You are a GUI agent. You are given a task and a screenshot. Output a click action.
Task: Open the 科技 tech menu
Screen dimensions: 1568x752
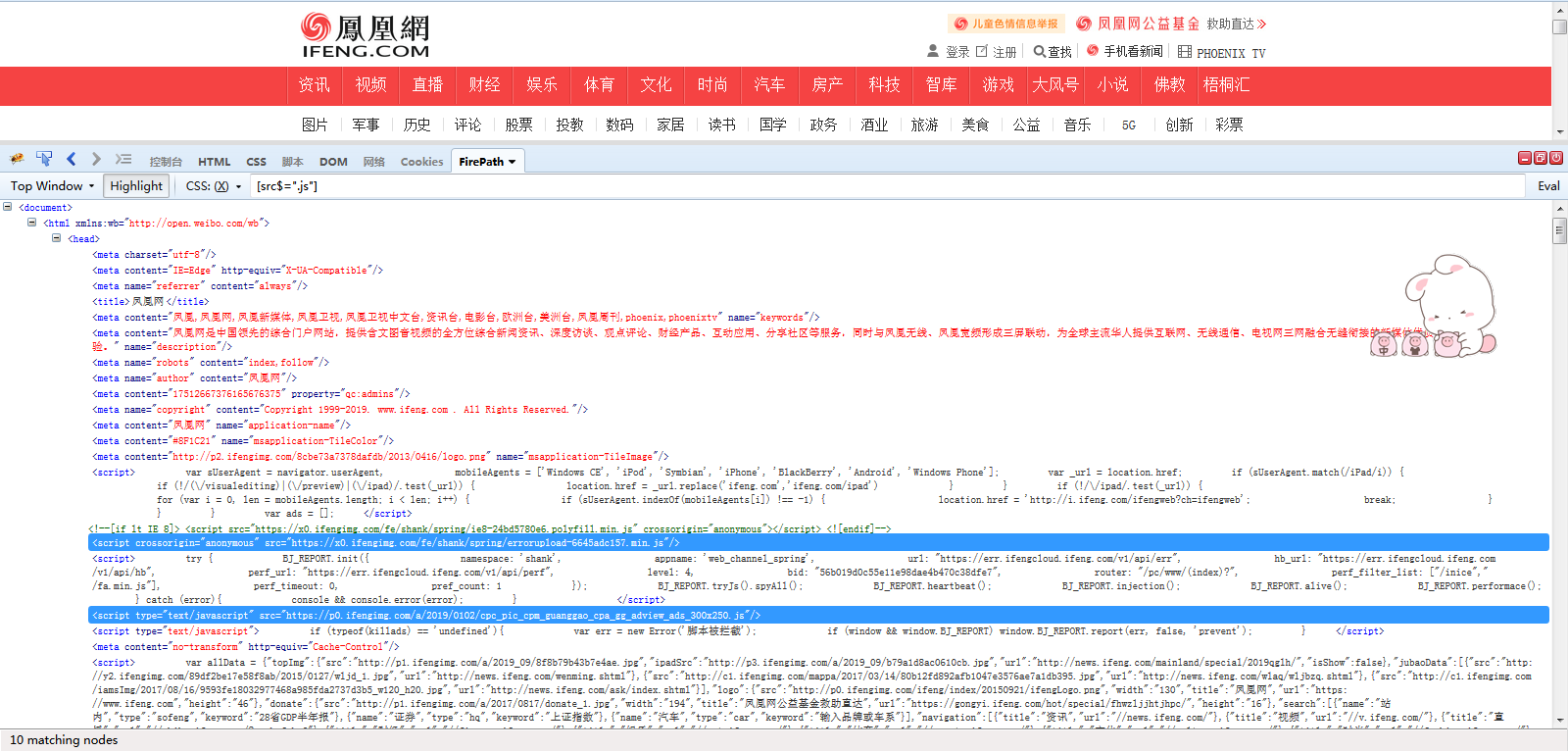[884, 85]
